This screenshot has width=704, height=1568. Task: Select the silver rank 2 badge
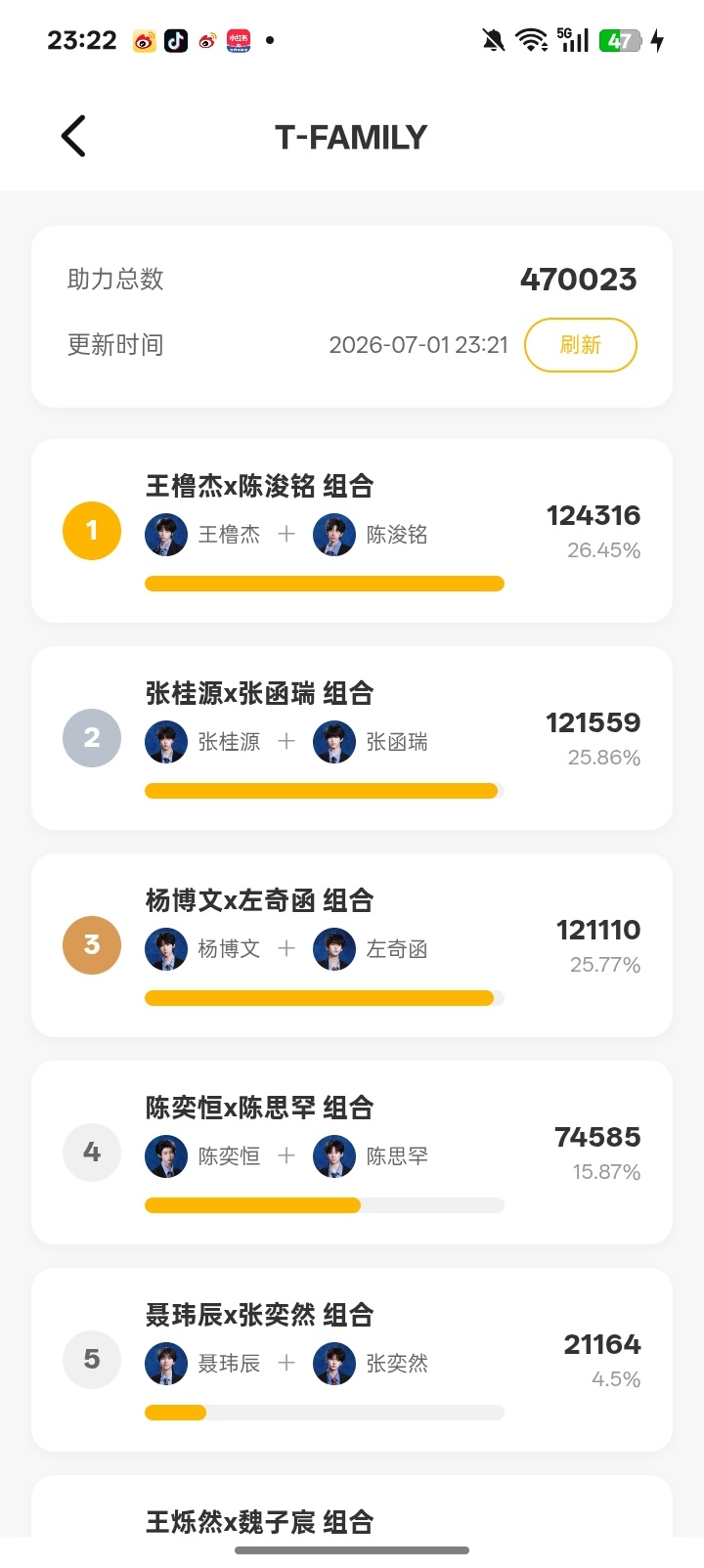click(92, 738)
